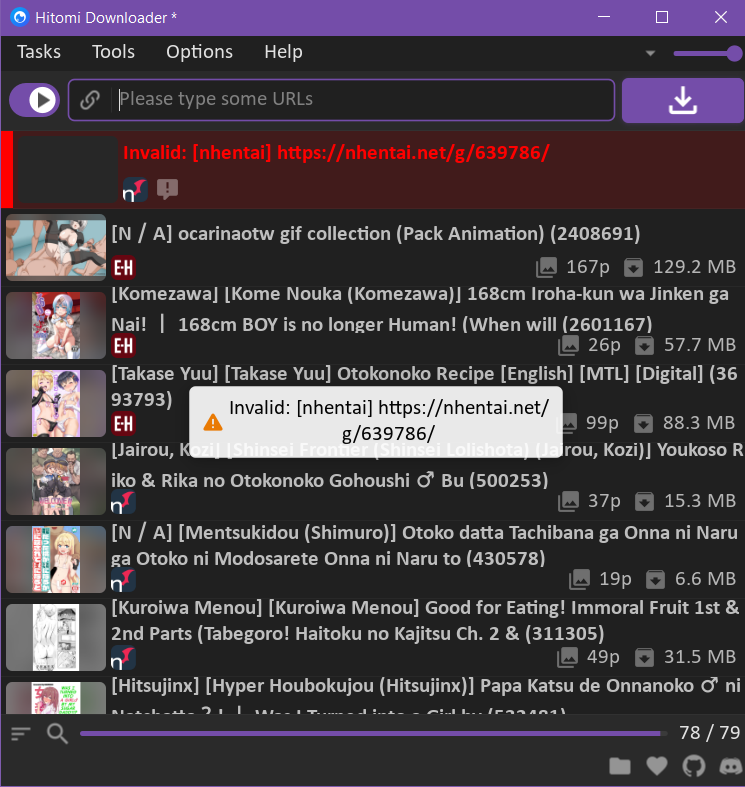The image size is (745, 787).
Task: Click the size icon next to 31.5 MB
Action: coord(644,657)
